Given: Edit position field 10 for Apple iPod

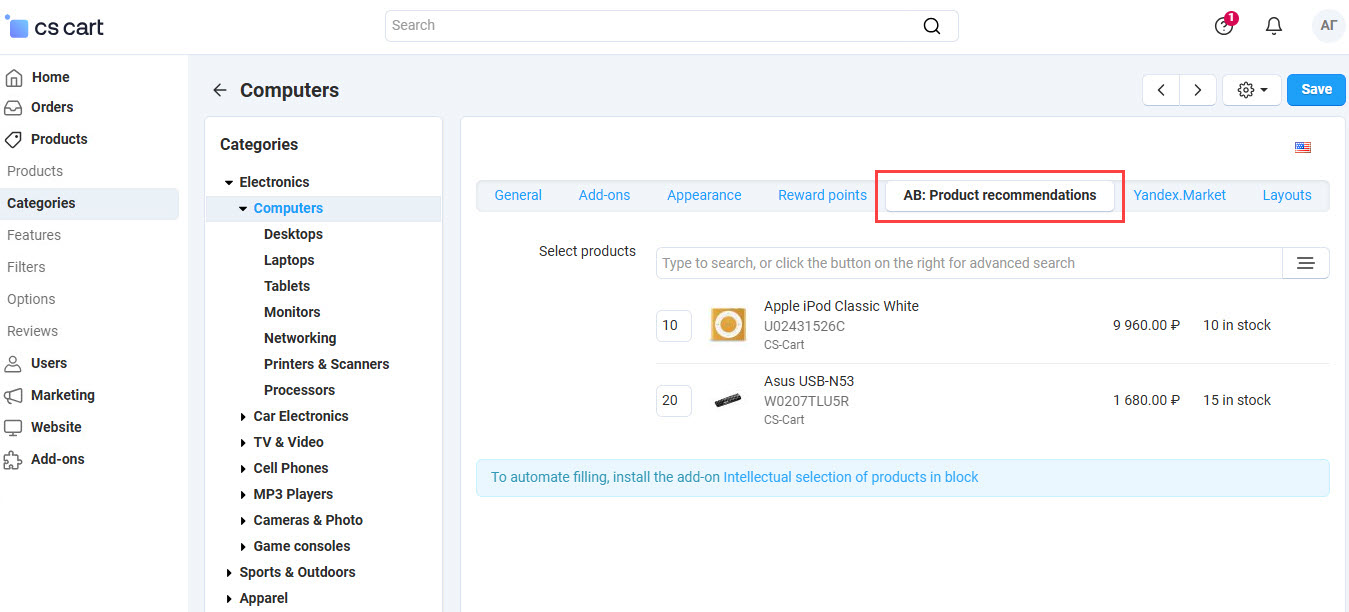Looking at the screenshot, I should tap(673, 325).
